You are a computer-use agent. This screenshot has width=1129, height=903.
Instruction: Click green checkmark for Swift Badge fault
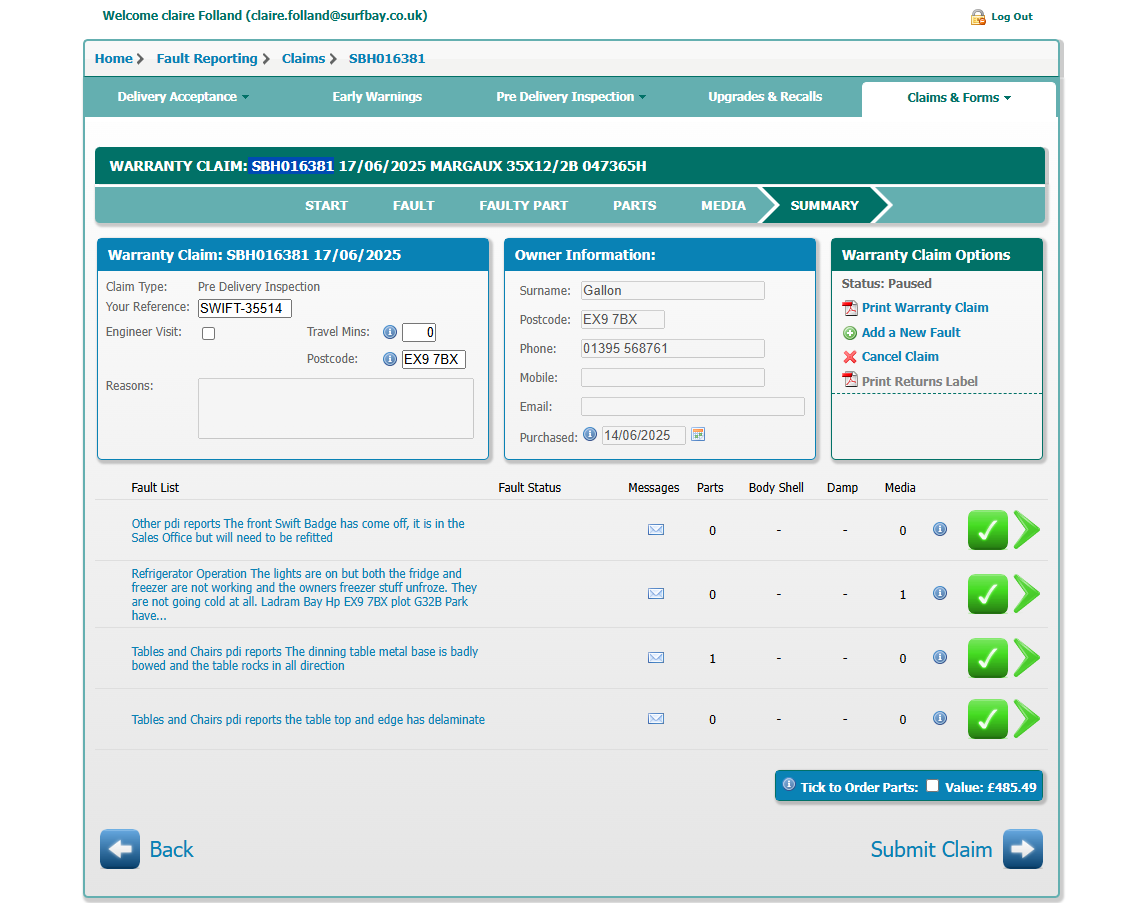click(987, 530)
